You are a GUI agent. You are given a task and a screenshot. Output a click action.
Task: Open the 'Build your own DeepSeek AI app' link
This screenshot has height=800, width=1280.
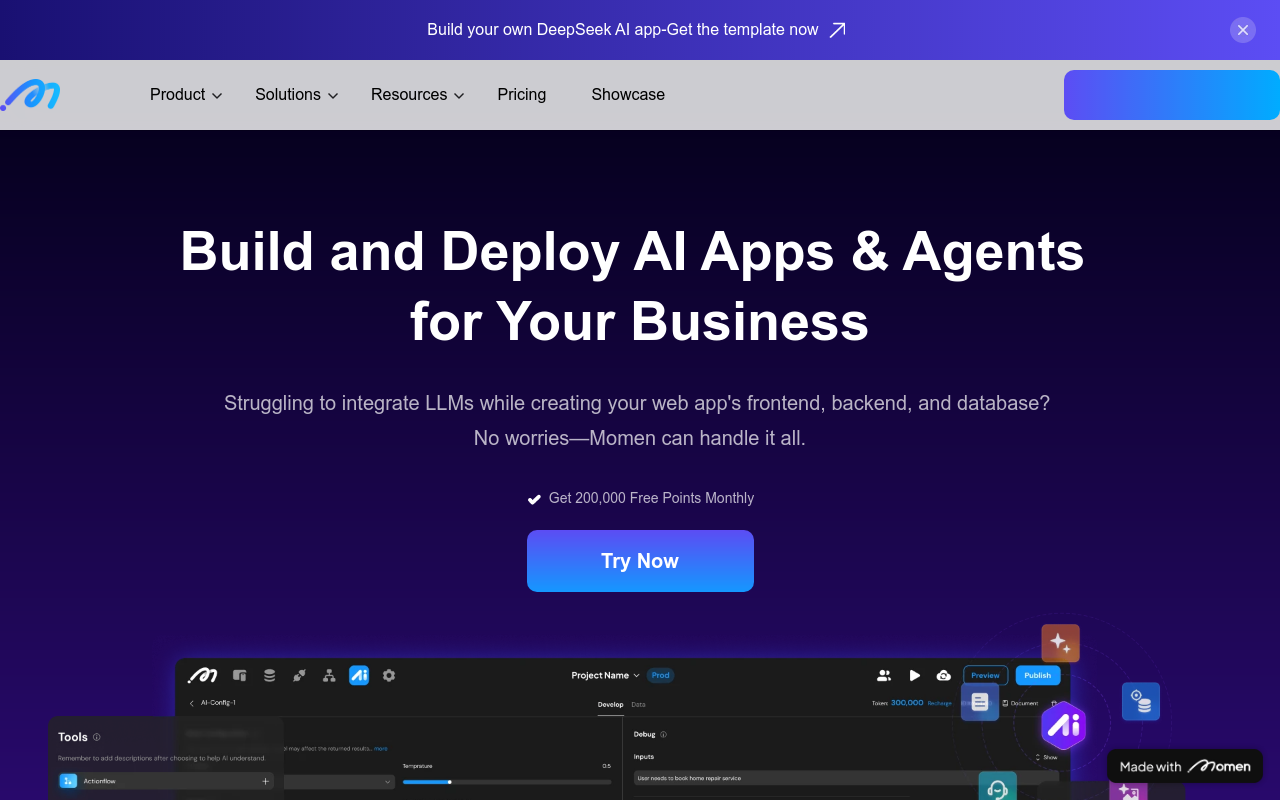click(623, 30)
